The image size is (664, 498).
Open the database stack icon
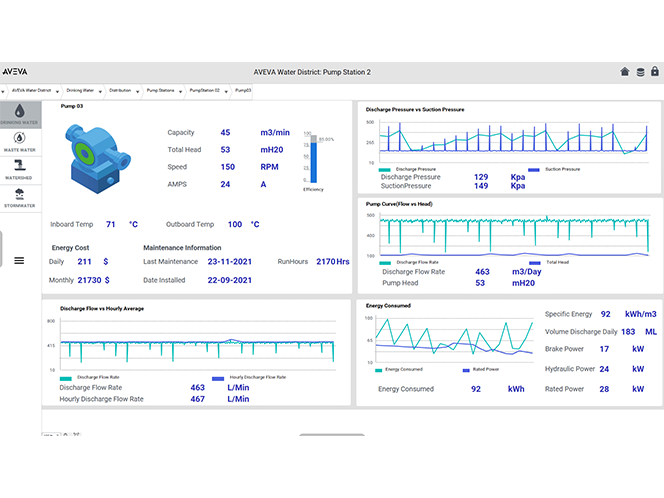pyautogui.click(x=639, y=72)
